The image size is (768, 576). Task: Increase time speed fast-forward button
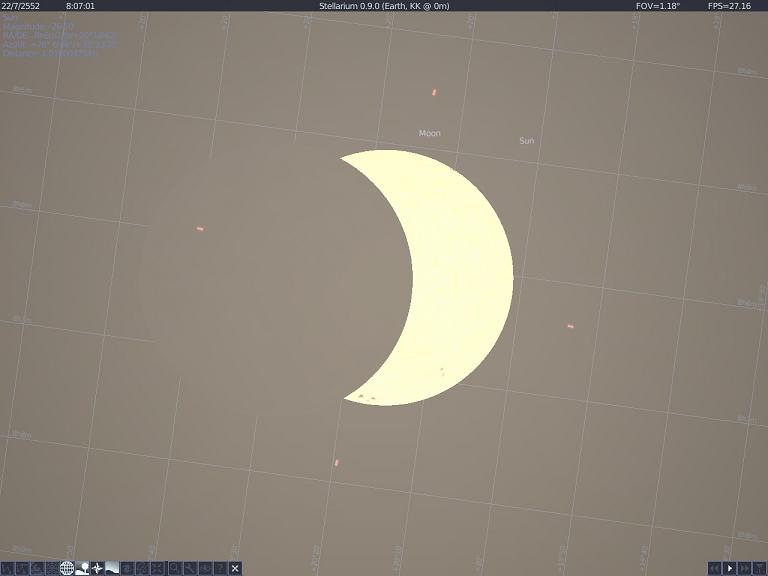[x=745, y=568]
